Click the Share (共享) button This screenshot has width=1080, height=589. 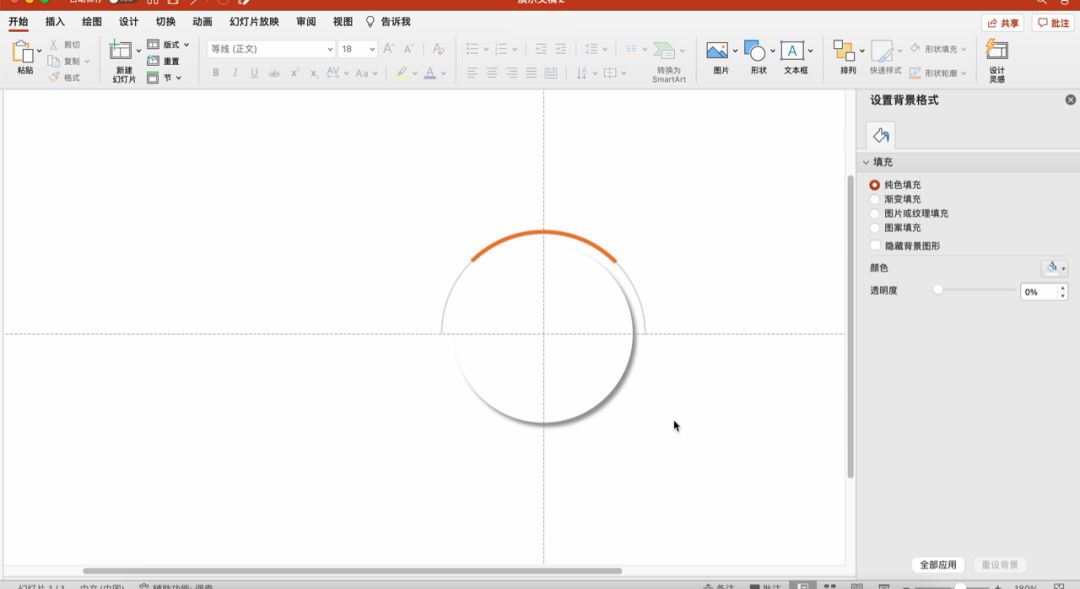click(1002, 23)
